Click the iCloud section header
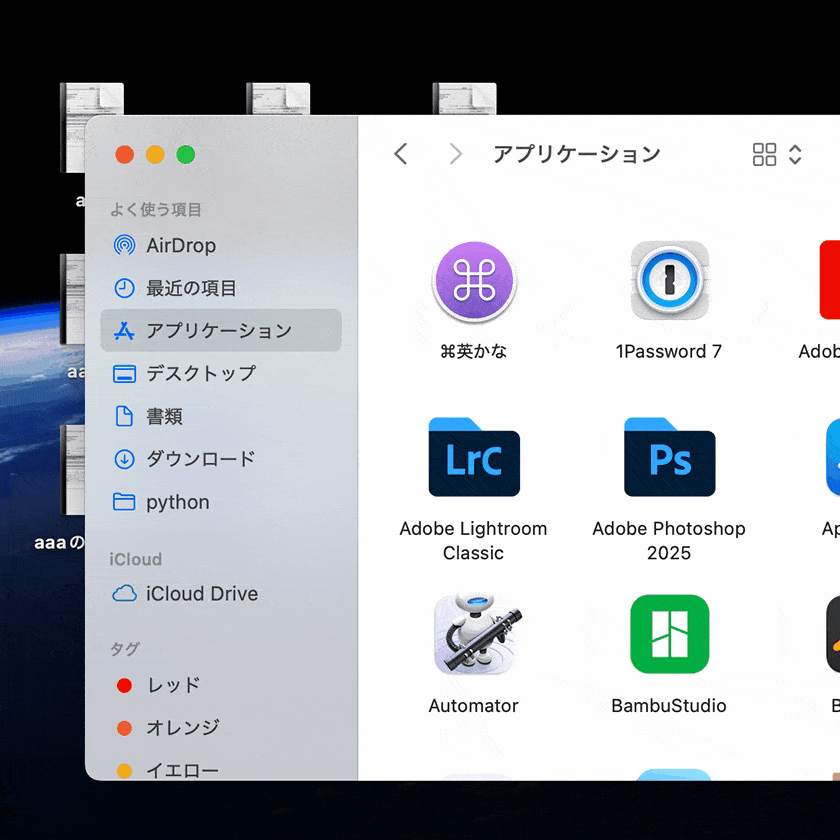Image resolution: width=840 pixels, height=840 pixels. [136, 559]
